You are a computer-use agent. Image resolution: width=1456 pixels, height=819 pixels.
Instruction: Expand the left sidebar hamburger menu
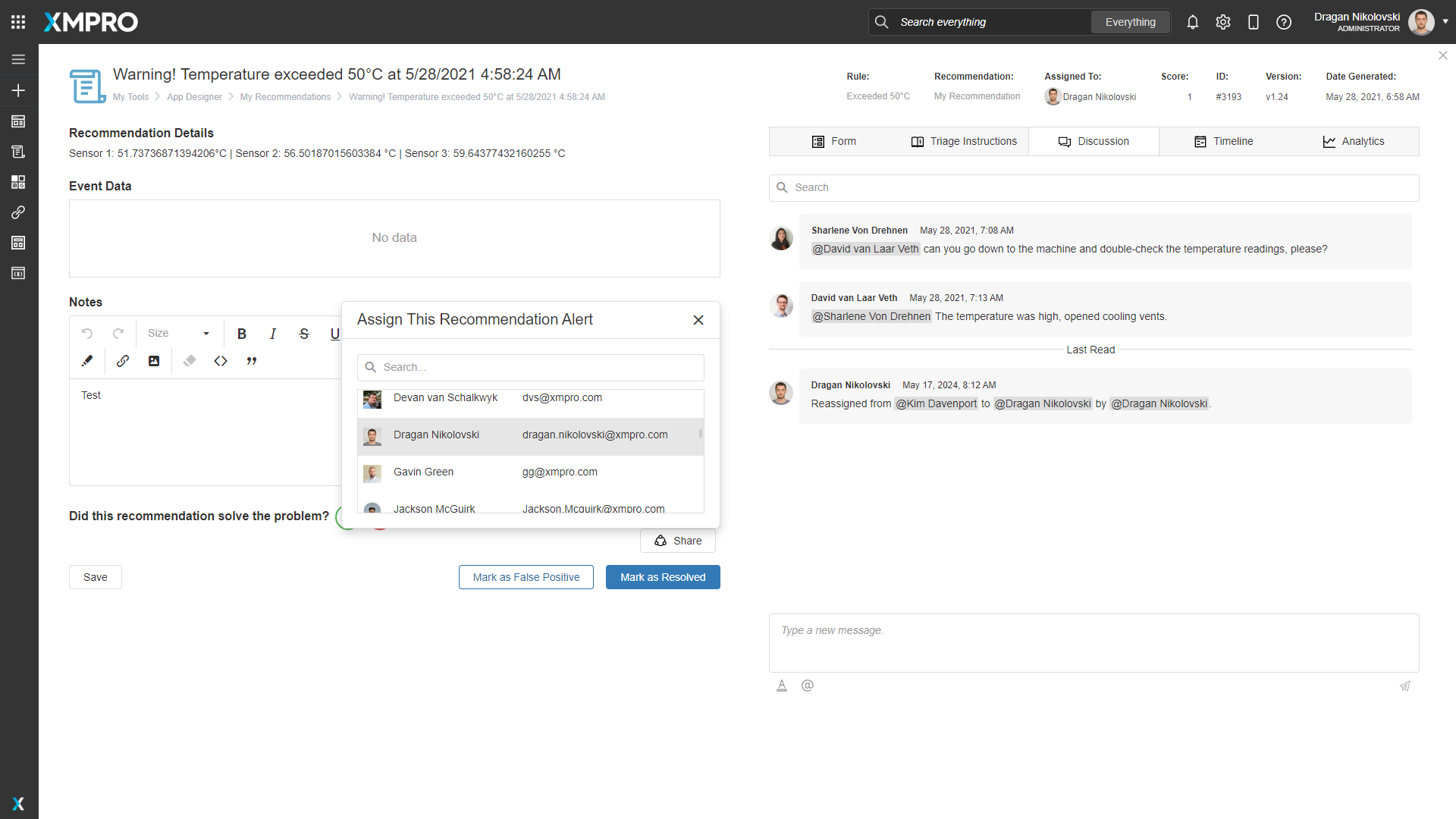18,59
